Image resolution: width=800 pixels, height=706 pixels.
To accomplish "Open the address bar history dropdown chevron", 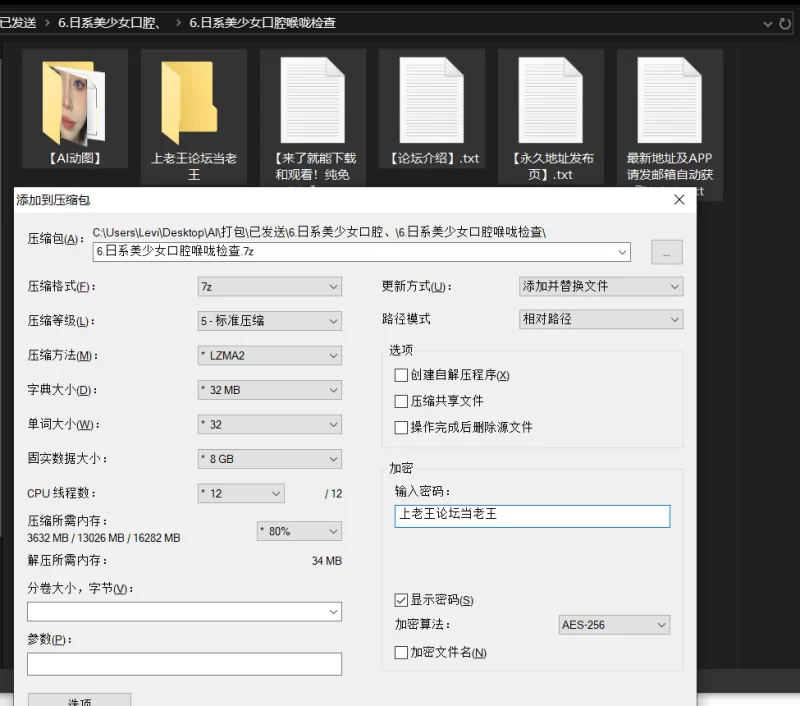I will pos(767,23).
